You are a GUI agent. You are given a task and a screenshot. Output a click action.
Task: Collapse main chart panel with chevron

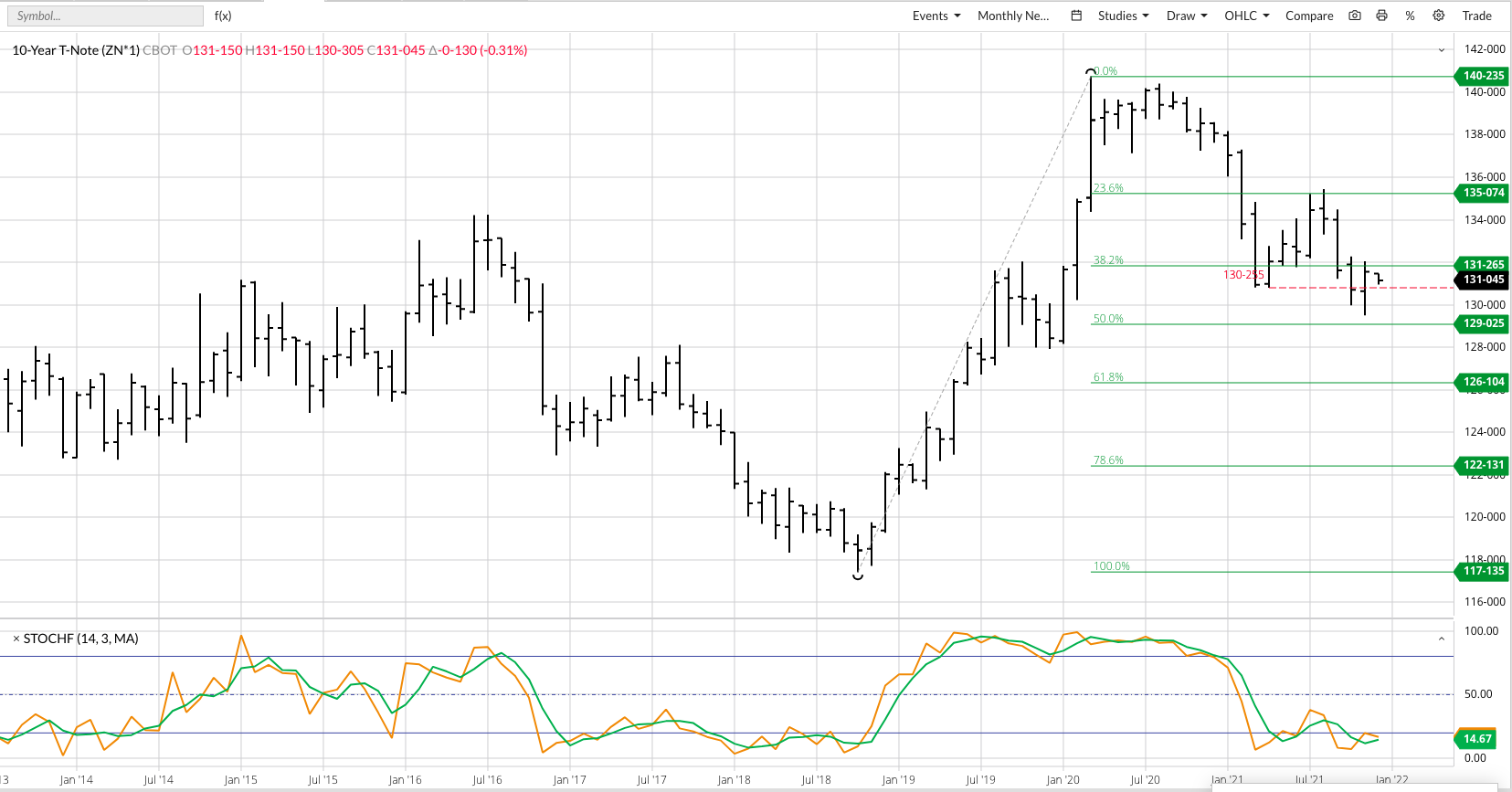pos(1442,50)
